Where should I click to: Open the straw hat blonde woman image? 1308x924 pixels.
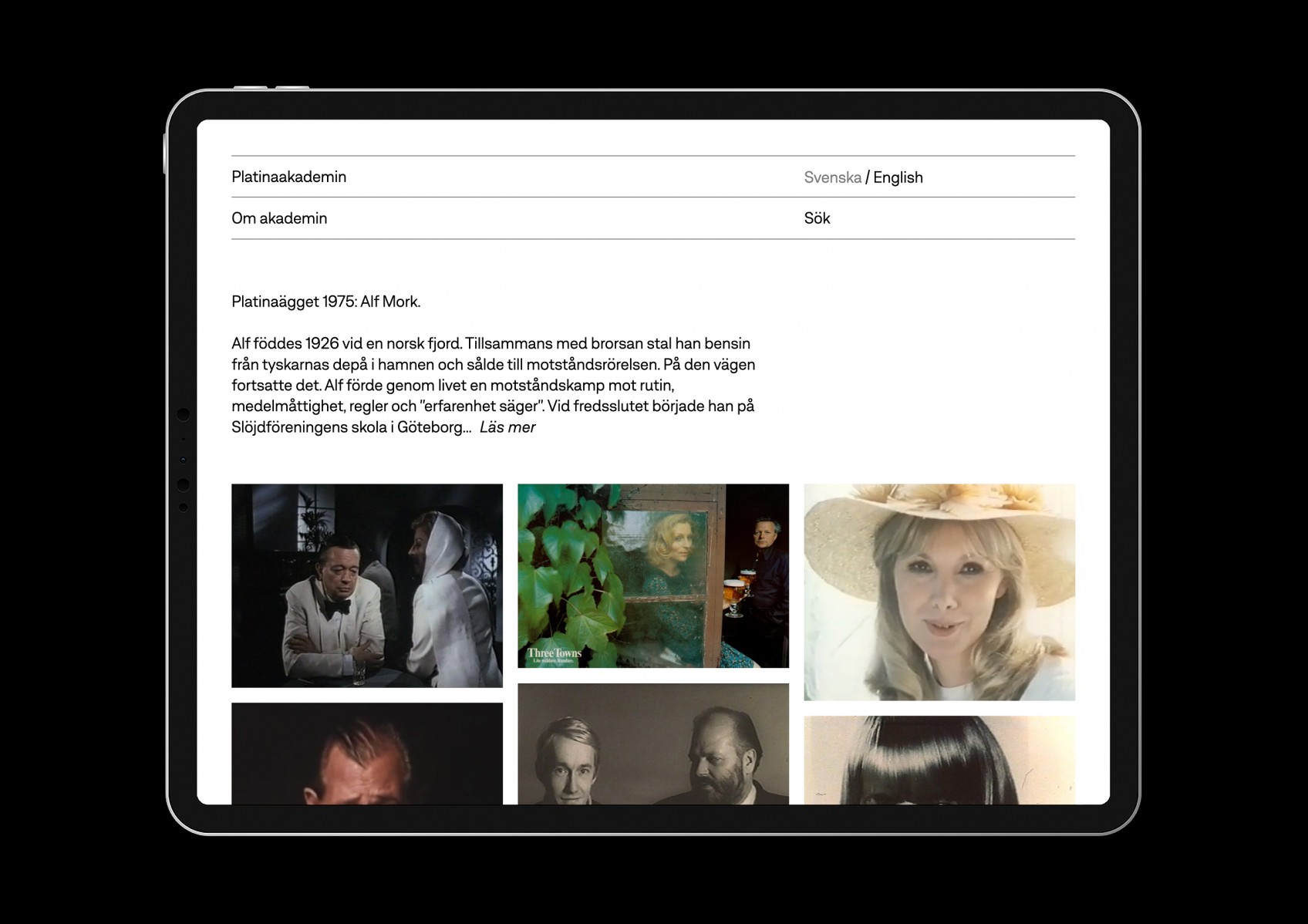(x=939, y=592)
